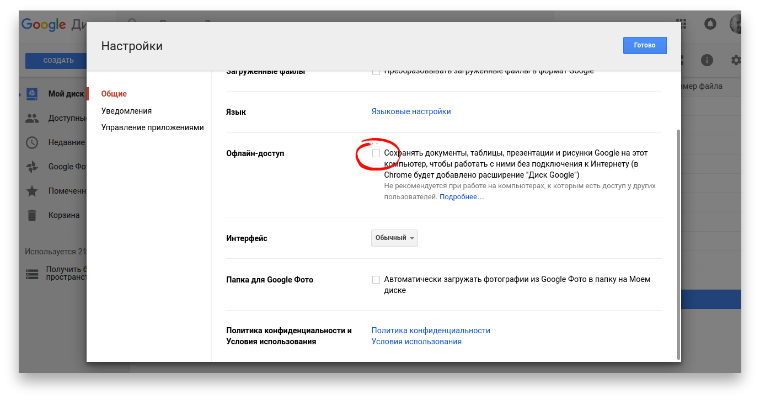The image size is (760, 400).
Task: Open the Общие settings tab
Action: pos(114,94)
